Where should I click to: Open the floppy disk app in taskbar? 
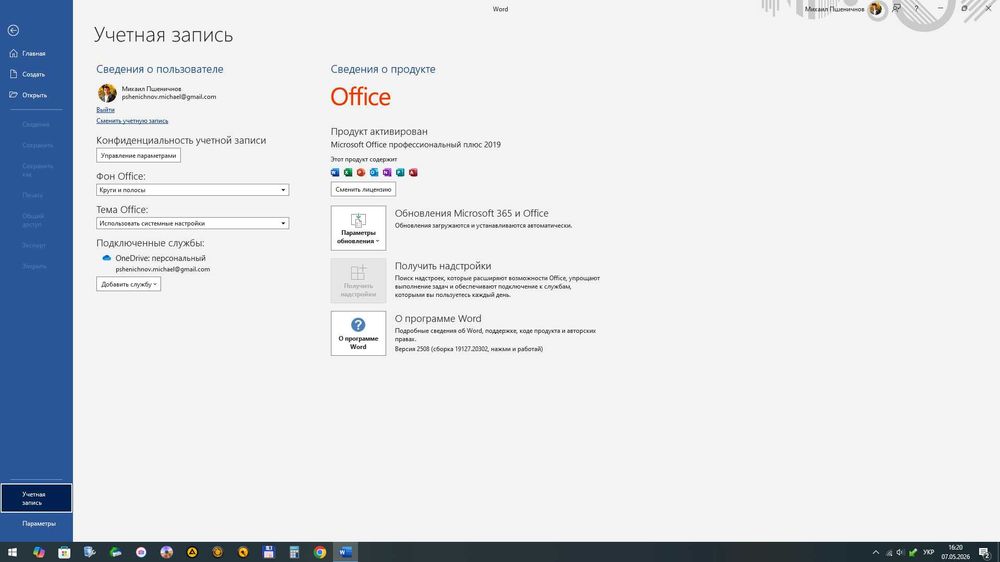[x=268, y=552]
